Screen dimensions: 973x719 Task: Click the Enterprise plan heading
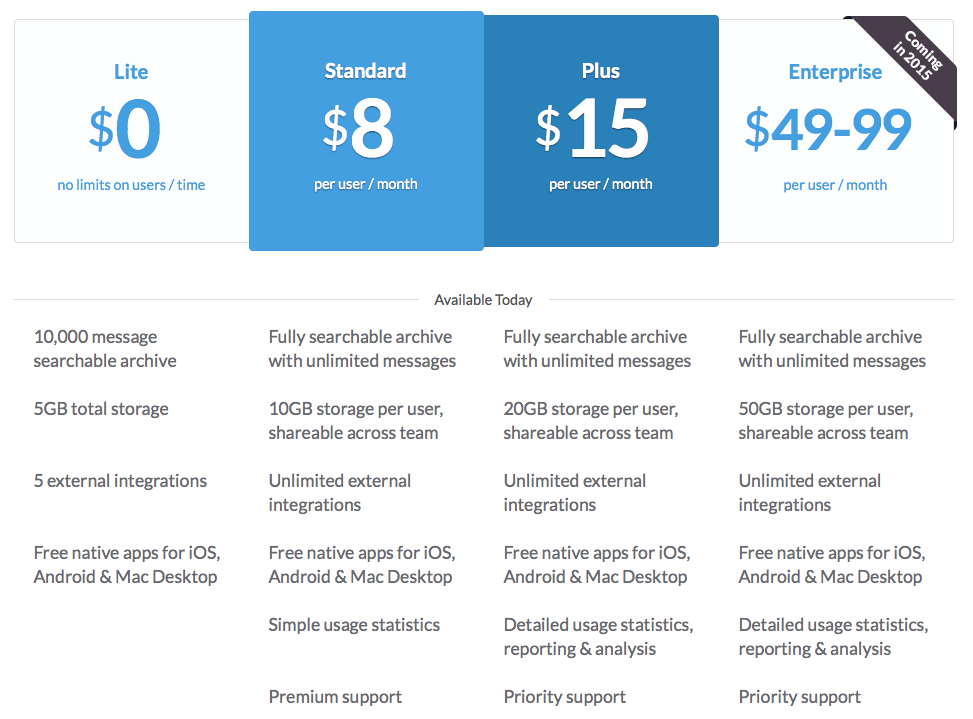[835, 72]
